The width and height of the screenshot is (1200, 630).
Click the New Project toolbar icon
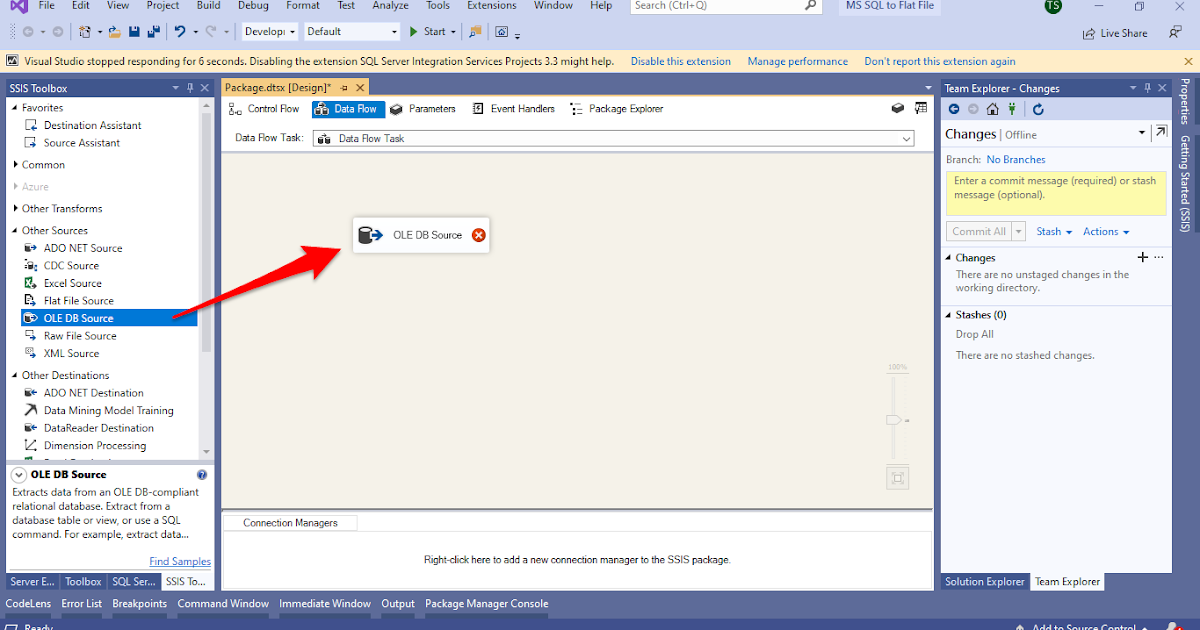[85, 32]
